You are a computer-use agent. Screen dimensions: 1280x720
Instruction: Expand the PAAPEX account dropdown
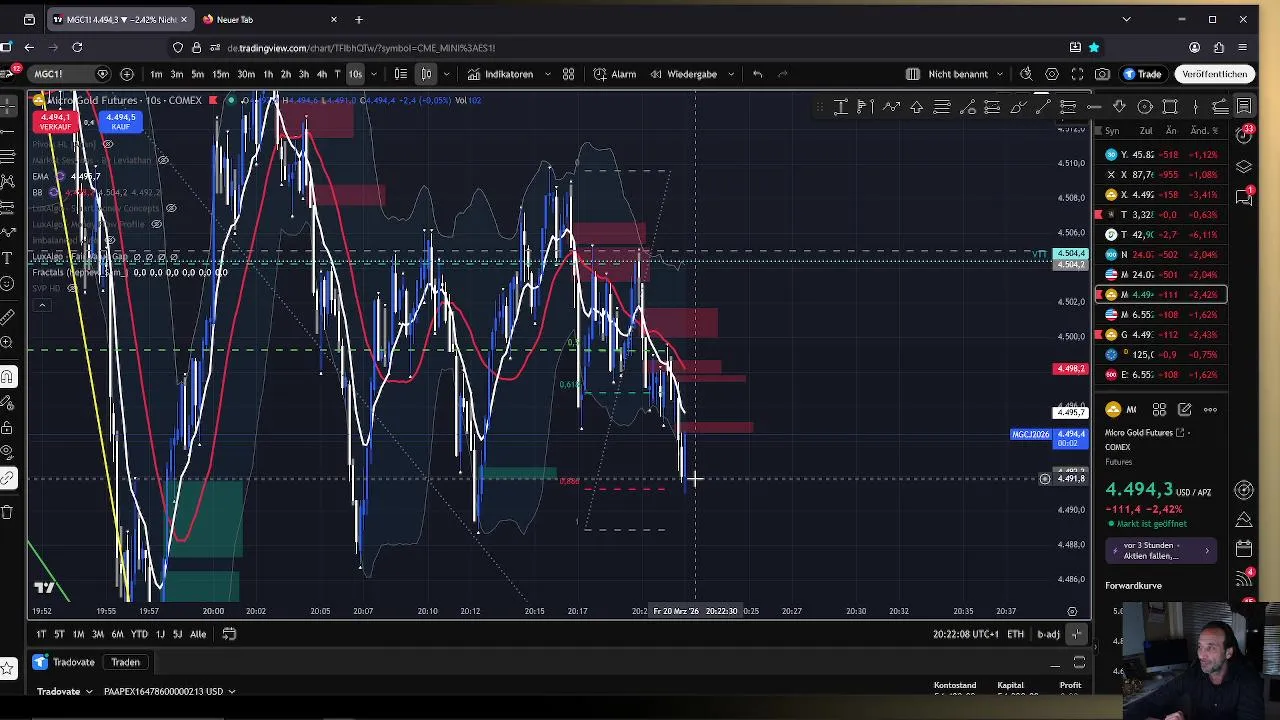(x=170, y=691)
